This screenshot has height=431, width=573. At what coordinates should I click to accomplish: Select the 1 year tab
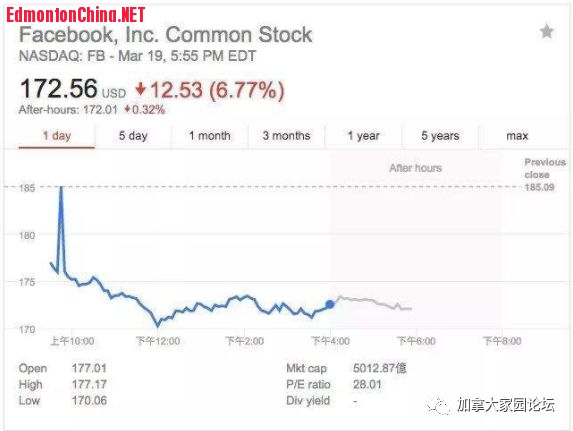(363, 136)
